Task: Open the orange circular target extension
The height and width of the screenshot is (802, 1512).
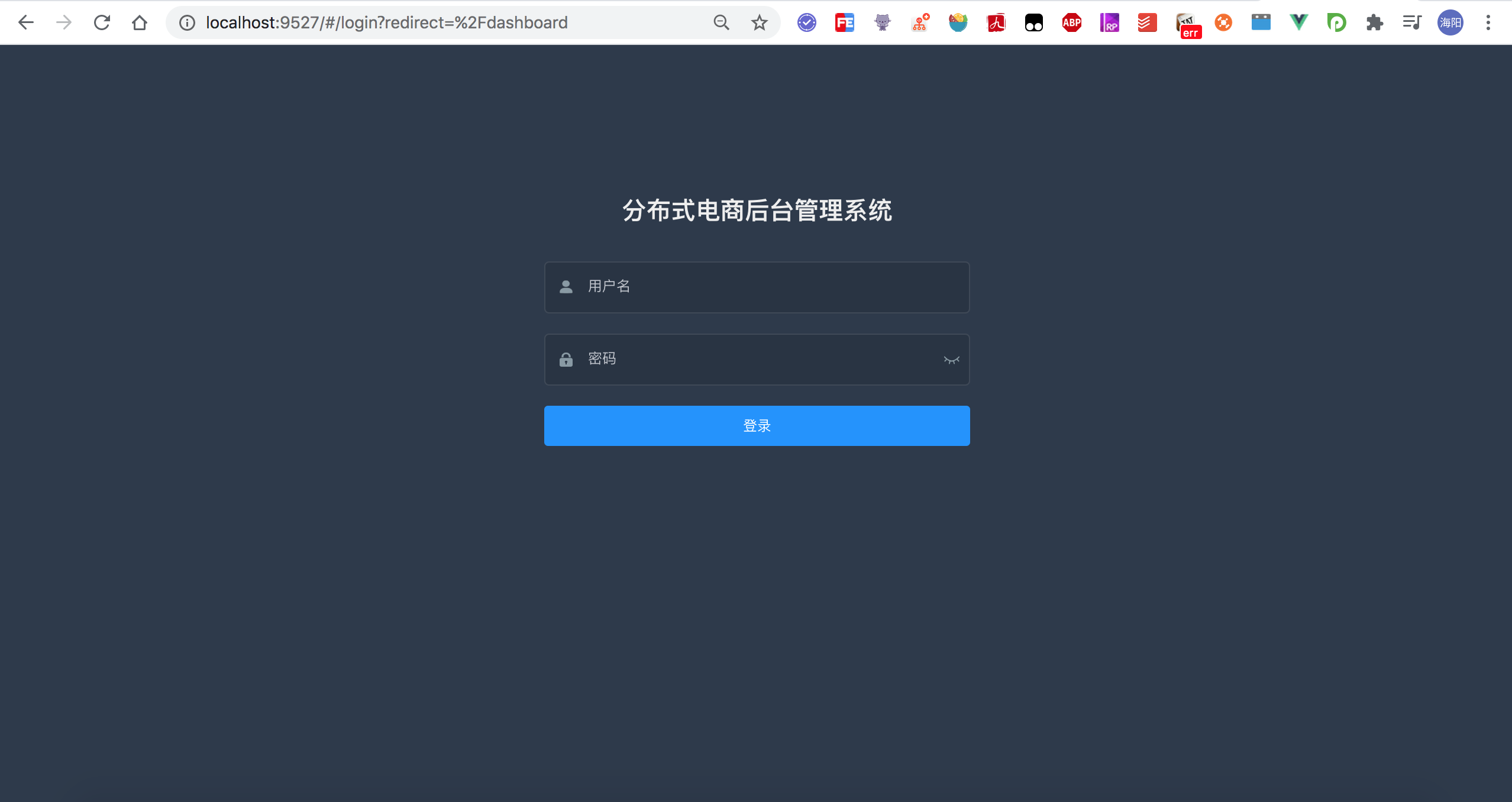Action: [1223, 22]
